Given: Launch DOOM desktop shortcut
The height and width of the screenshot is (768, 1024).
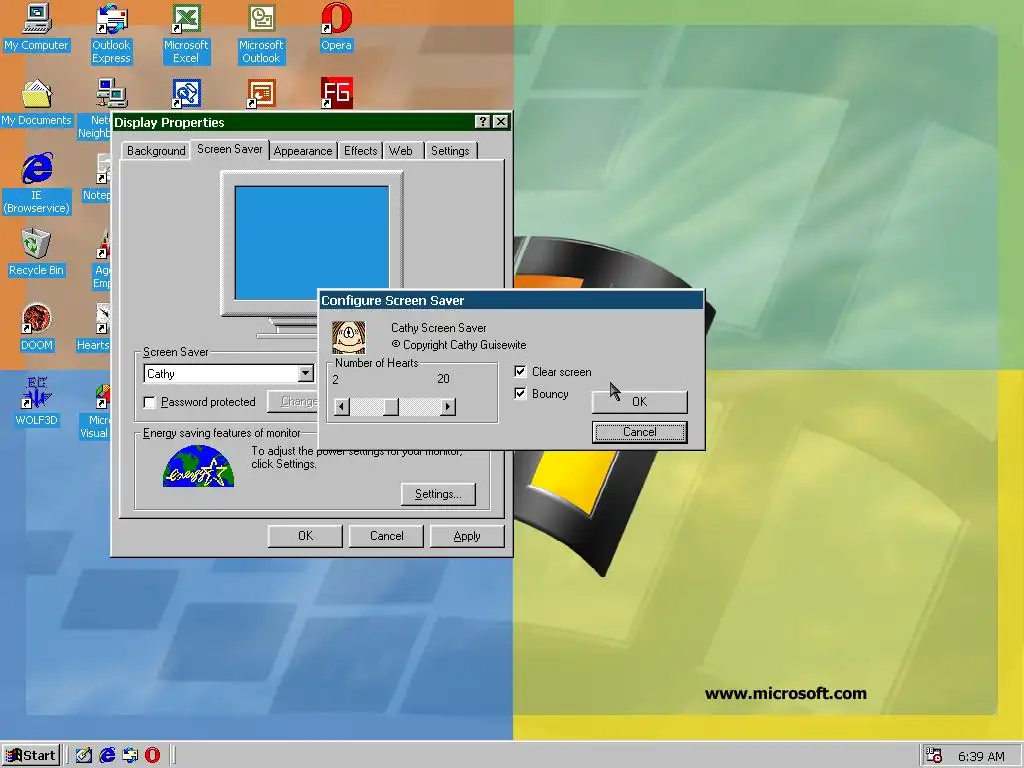Looking at the screenshot, I should click(x=37, y=327).
